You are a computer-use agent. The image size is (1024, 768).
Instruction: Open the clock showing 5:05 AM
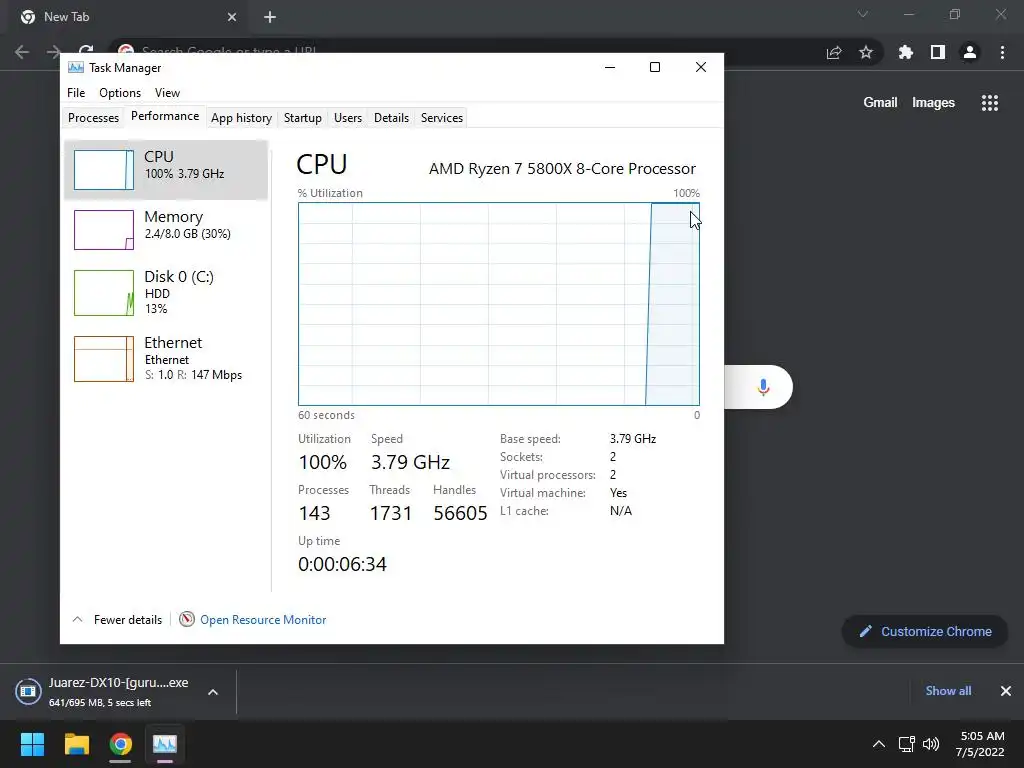980,744
